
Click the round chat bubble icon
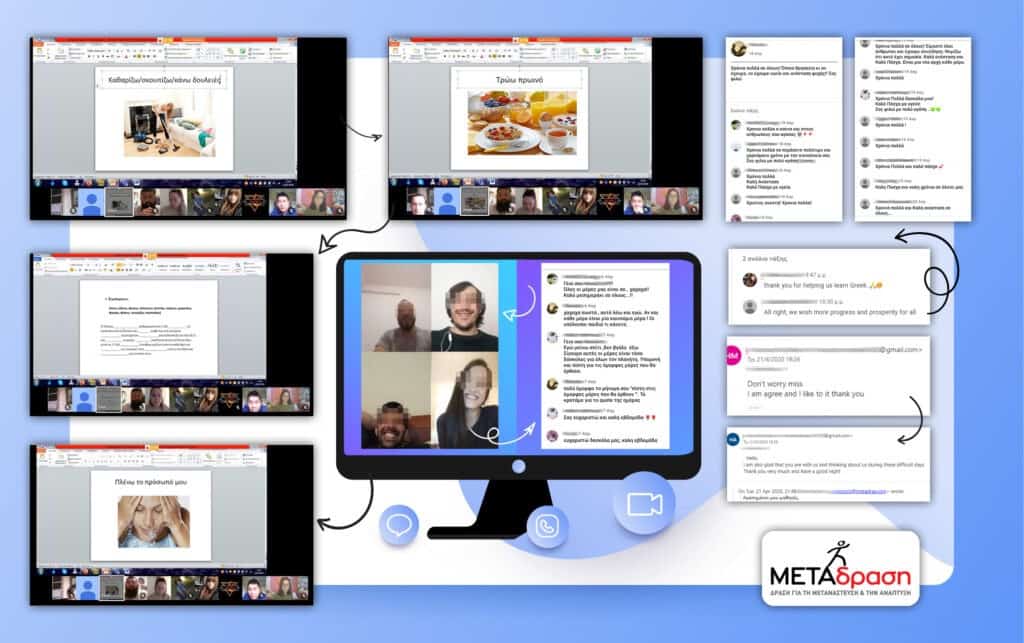click(400, 525)
